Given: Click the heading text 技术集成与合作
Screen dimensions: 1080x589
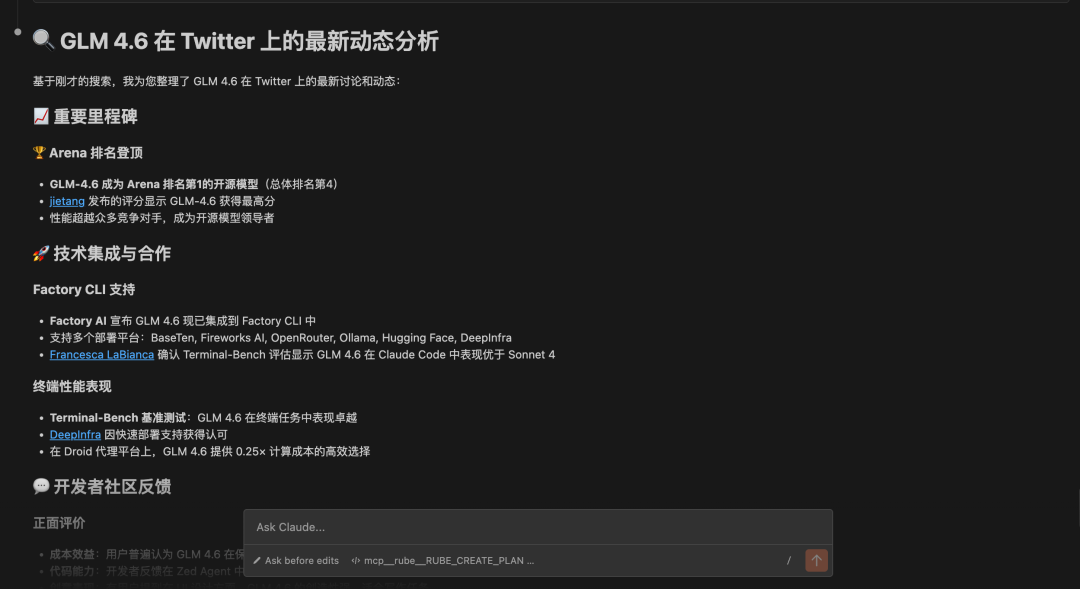Looking at the screenshot, I should click(112, 254).
